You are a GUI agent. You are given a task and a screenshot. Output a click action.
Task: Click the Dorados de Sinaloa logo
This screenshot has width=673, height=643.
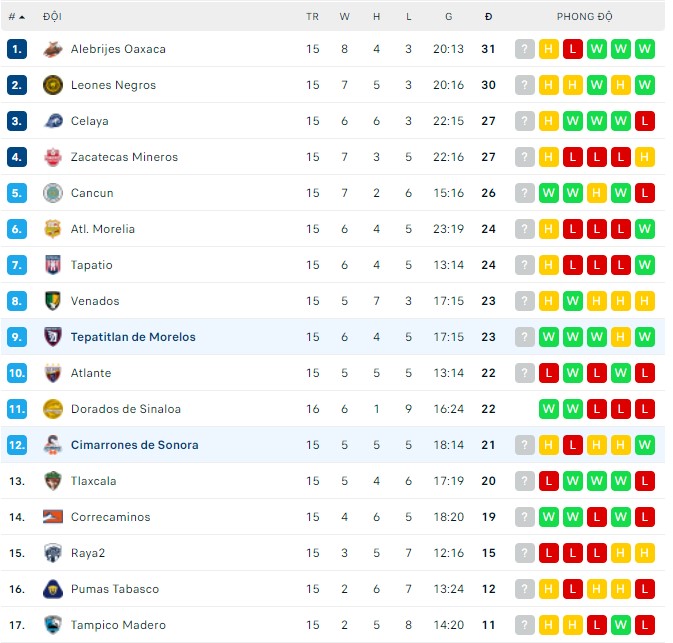(x=53, y=409)
